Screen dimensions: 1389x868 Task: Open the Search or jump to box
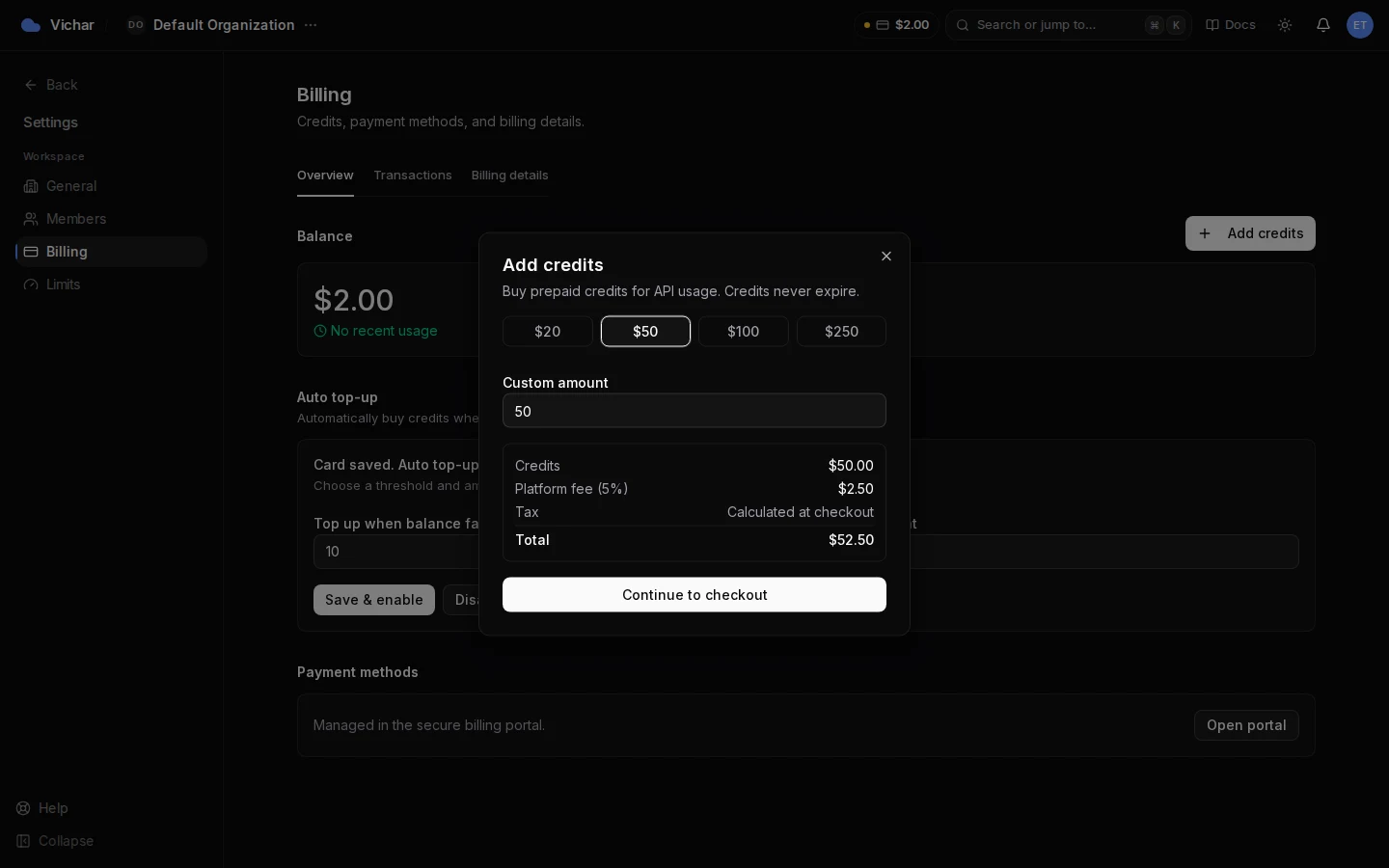(1069, 25)
